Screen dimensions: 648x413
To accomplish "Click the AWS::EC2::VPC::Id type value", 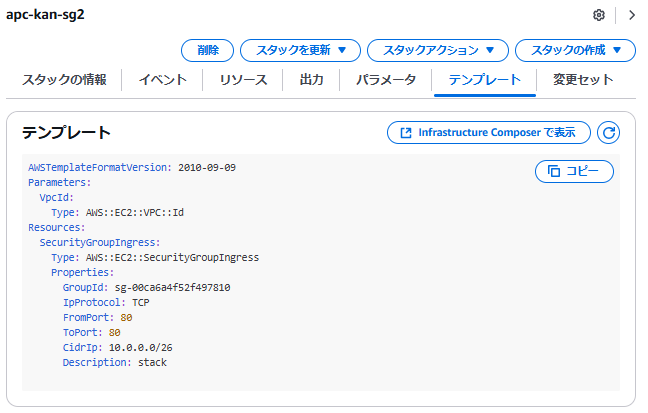I will (135, 212).
